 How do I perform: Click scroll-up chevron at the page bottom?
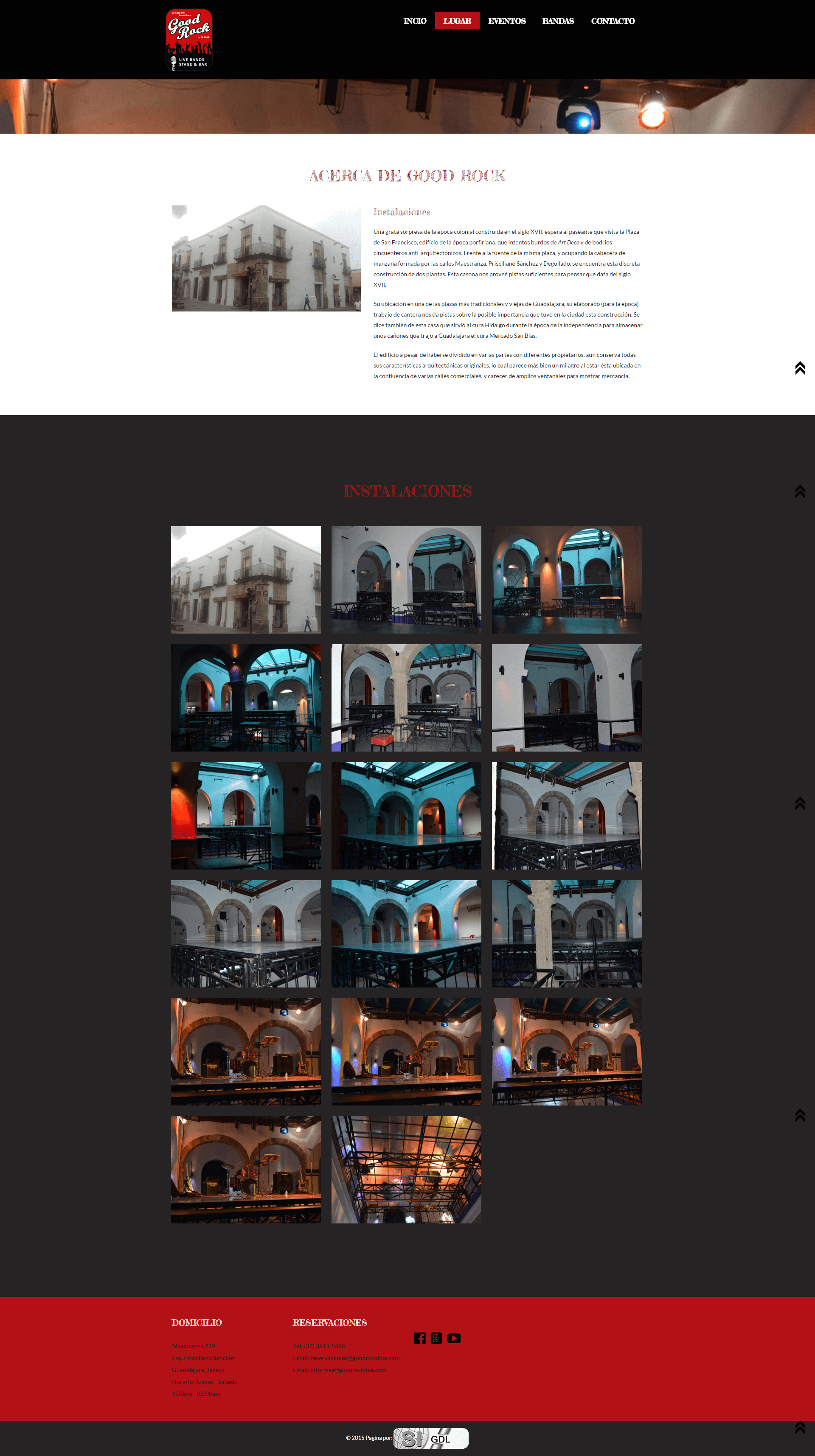tap(800, 1427)
